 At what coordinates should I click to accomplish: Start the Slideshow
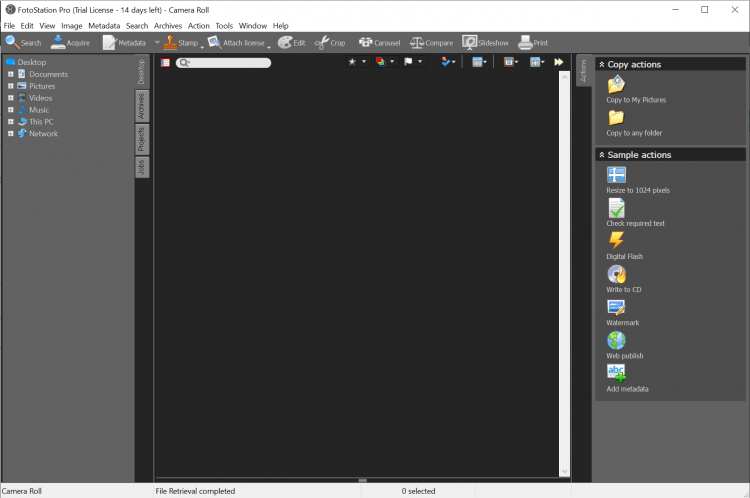tap(485, 43)
